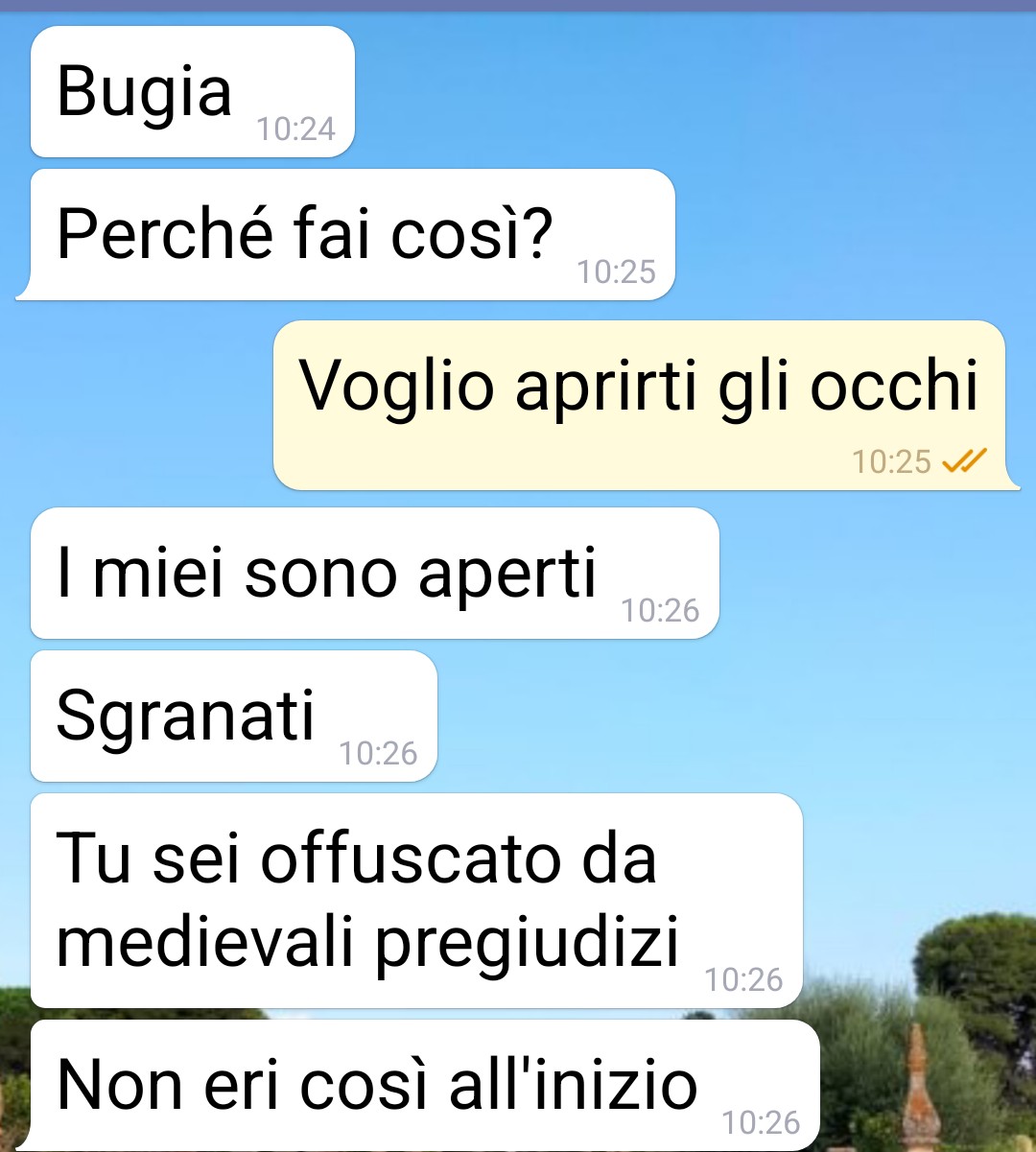
Task: Click the 10:26 timestamp on the last message
Action: (x=761, y=1122)
